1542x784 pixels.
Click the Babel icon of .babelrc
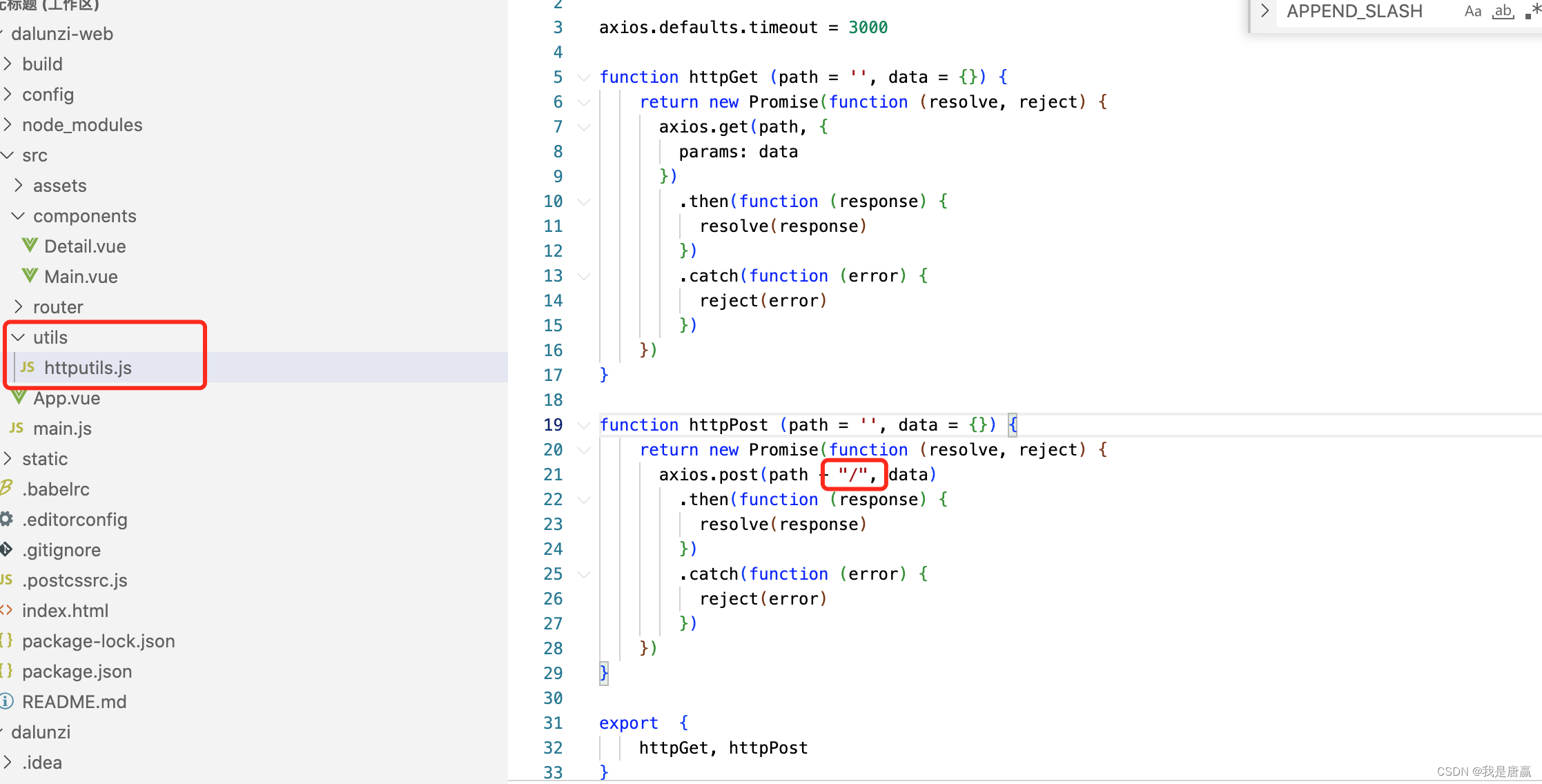(x=7, y=488)
